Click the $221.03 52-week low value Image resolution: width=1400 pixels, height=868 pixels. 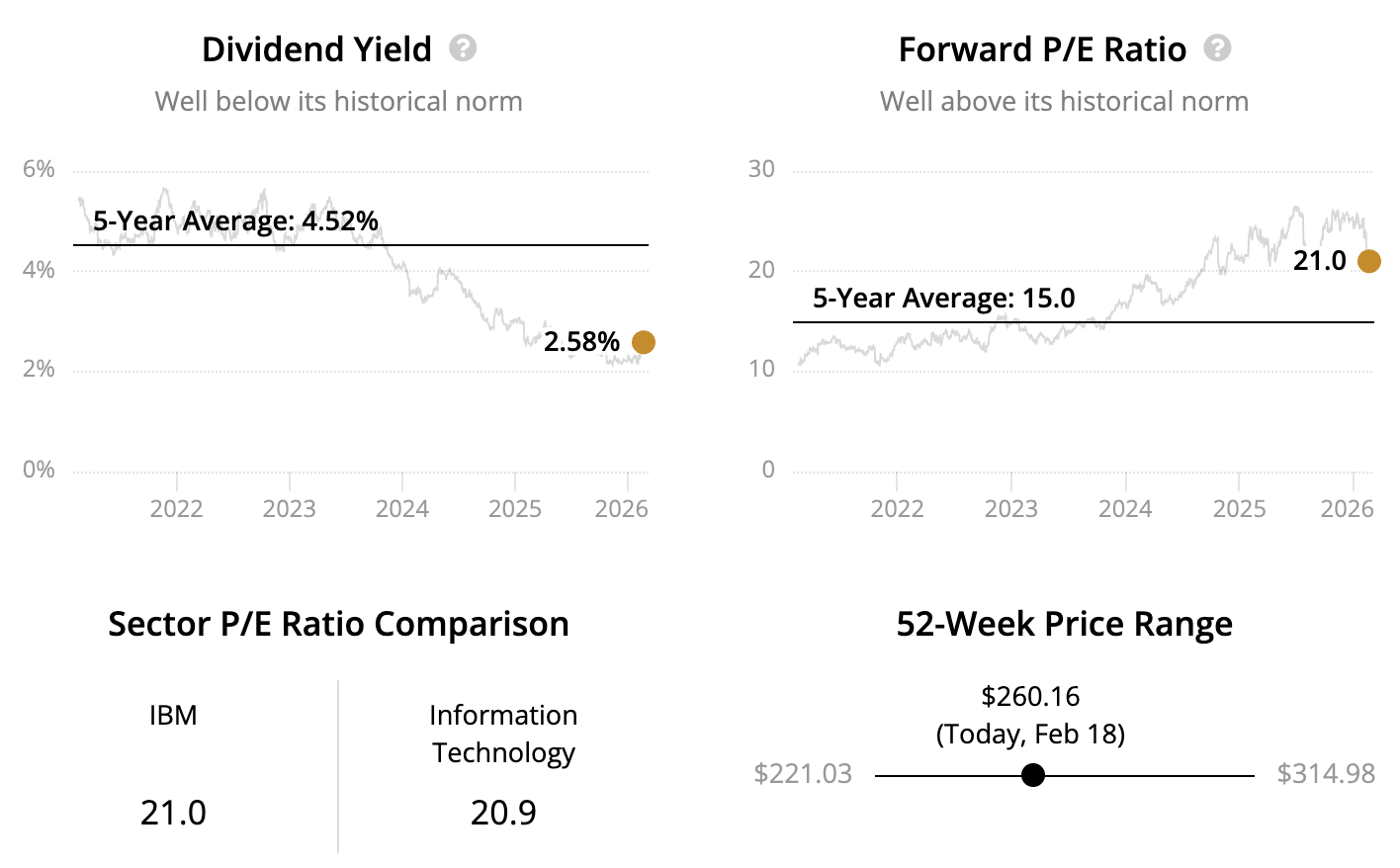(x=803, y=773)
